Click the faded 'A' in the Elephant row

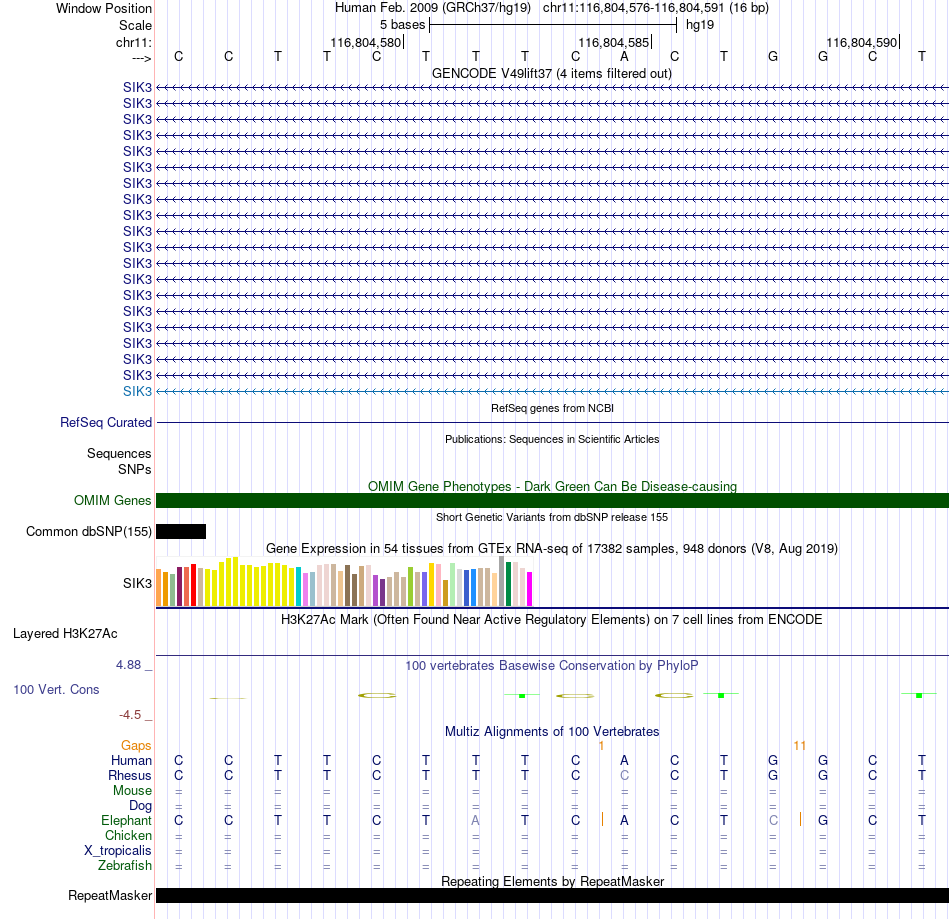pos(476,820)
